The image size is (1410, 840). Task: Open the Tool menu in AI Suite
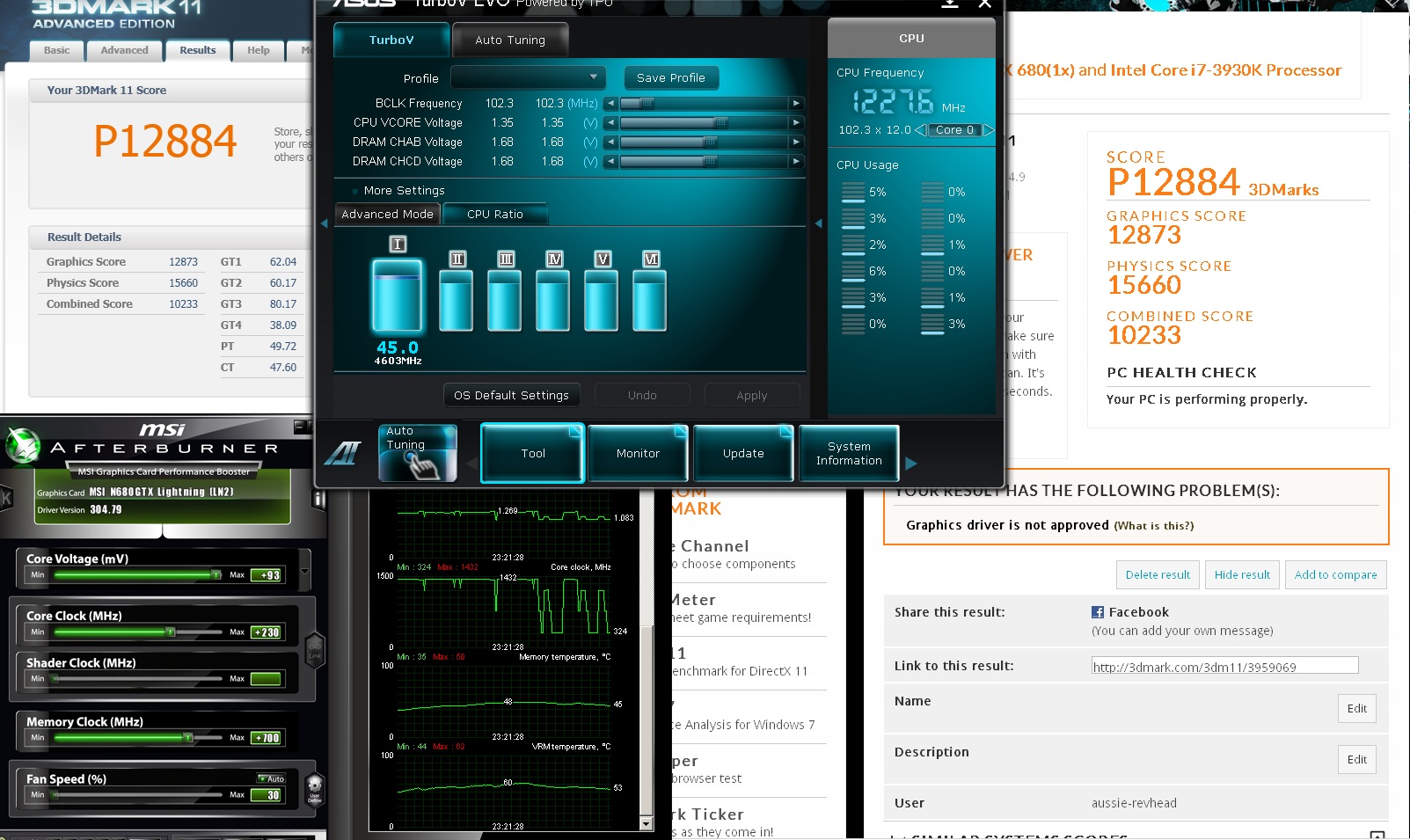tap(533, 453)
